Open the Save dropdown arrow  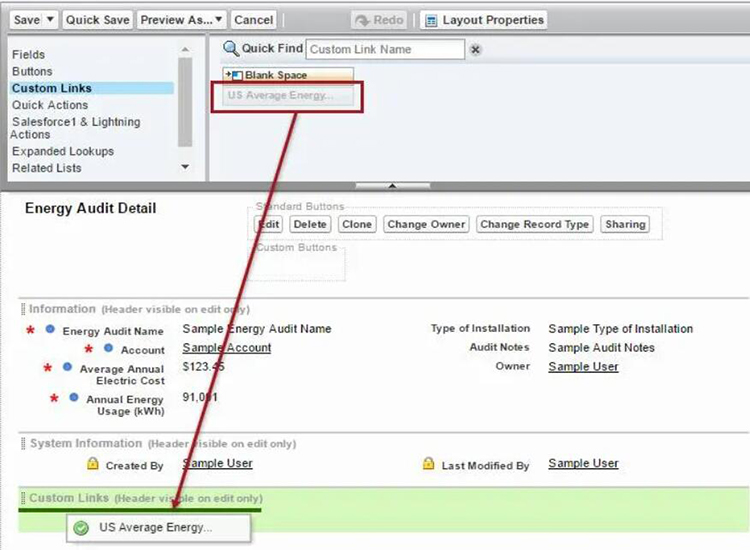coord(50,20)
